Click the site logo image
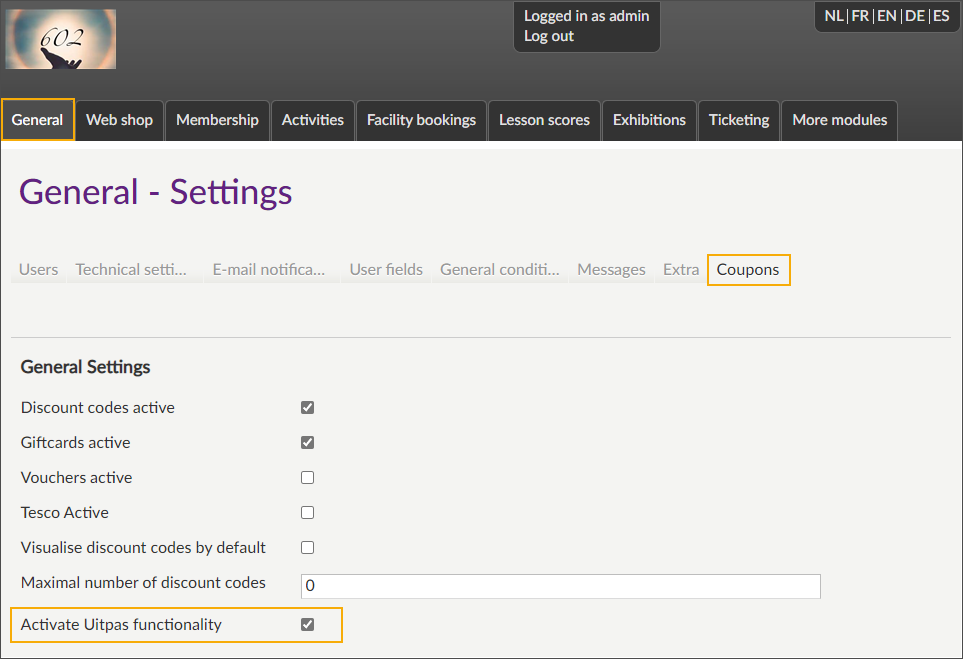The image size is (963, 659). 60,38
